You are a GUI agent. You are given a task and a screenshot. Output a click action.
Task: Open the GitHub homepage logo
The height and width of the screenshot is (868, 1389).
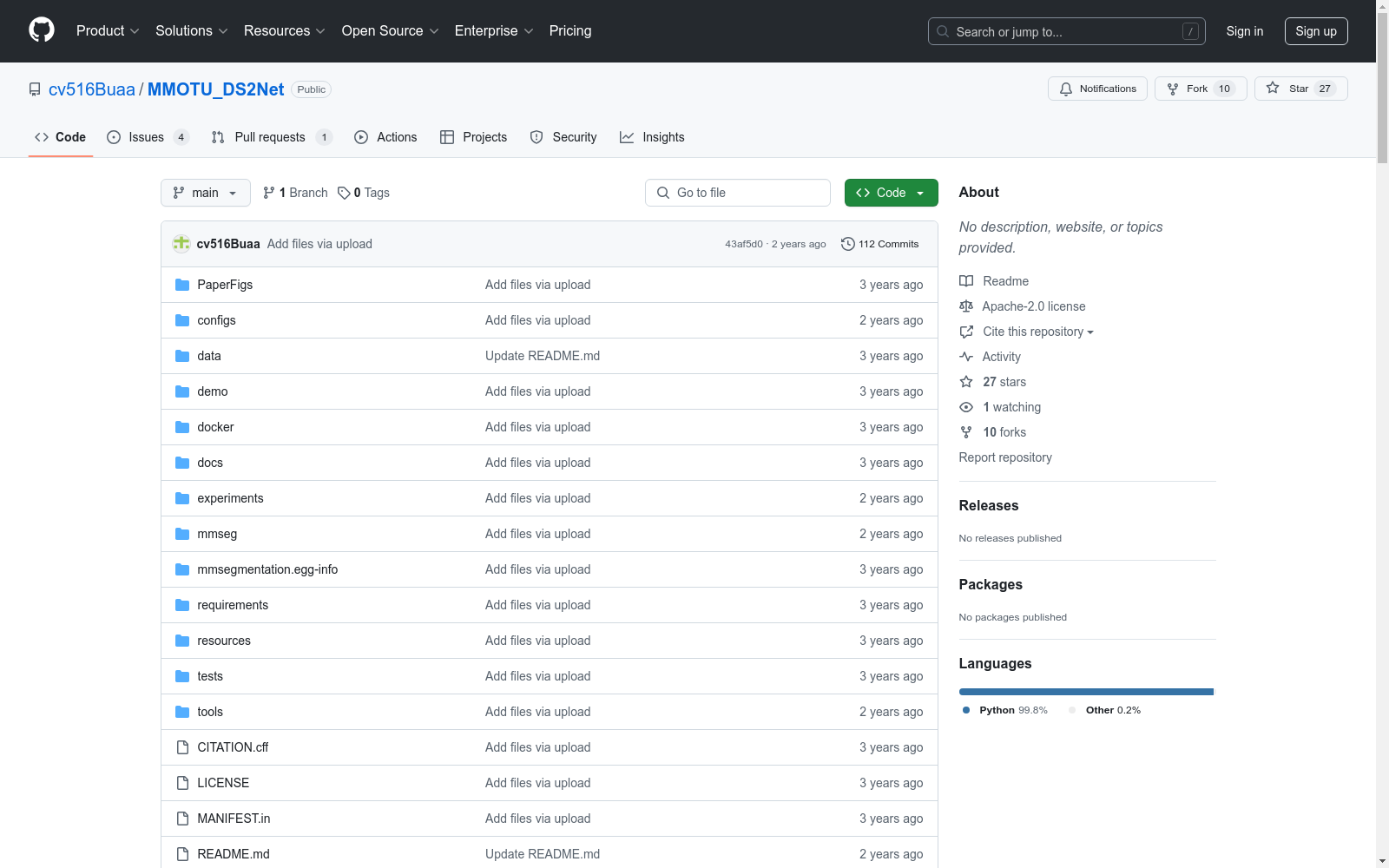click(42, 30)
